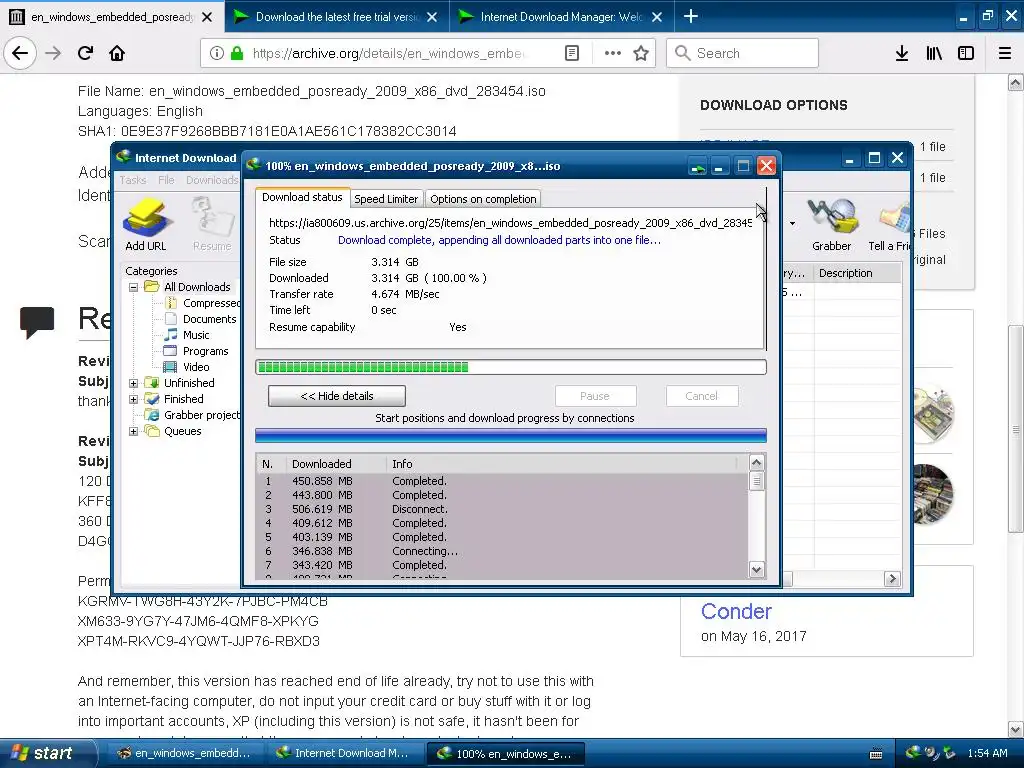Open a new Firefox tab
The image size is (1024, 768).
(690, 16)
